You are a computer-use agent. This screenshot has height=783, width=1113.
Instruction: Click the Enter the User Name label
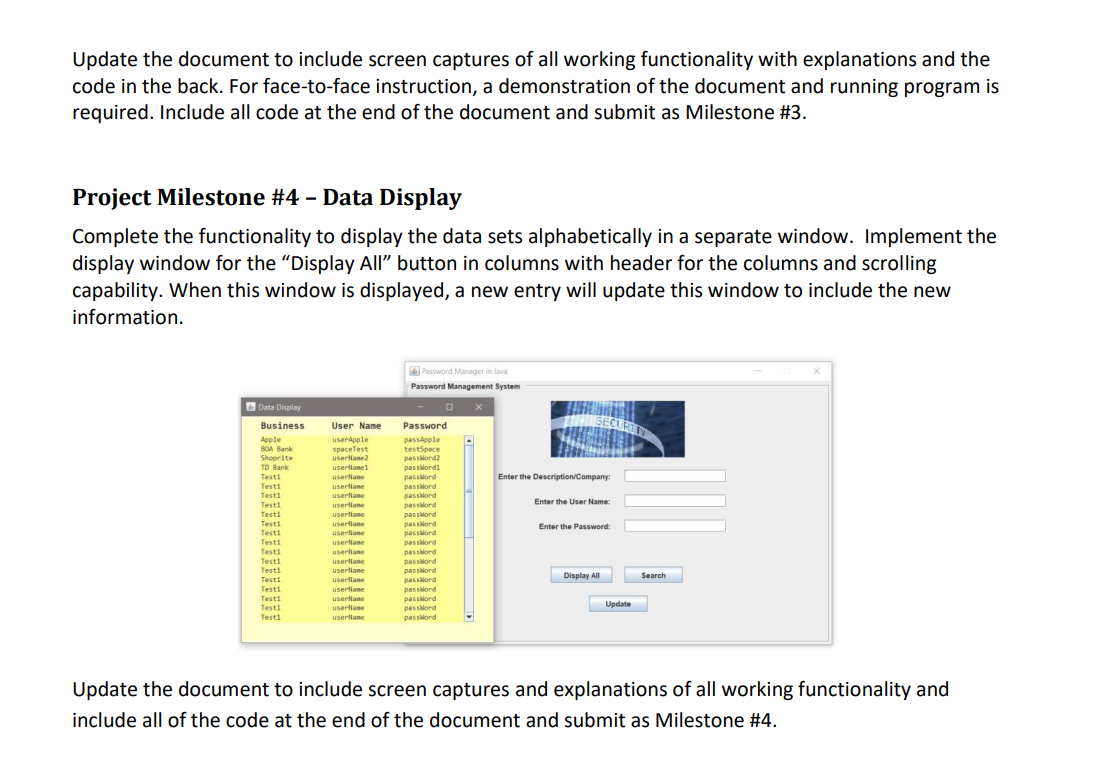tap(572, 501)
